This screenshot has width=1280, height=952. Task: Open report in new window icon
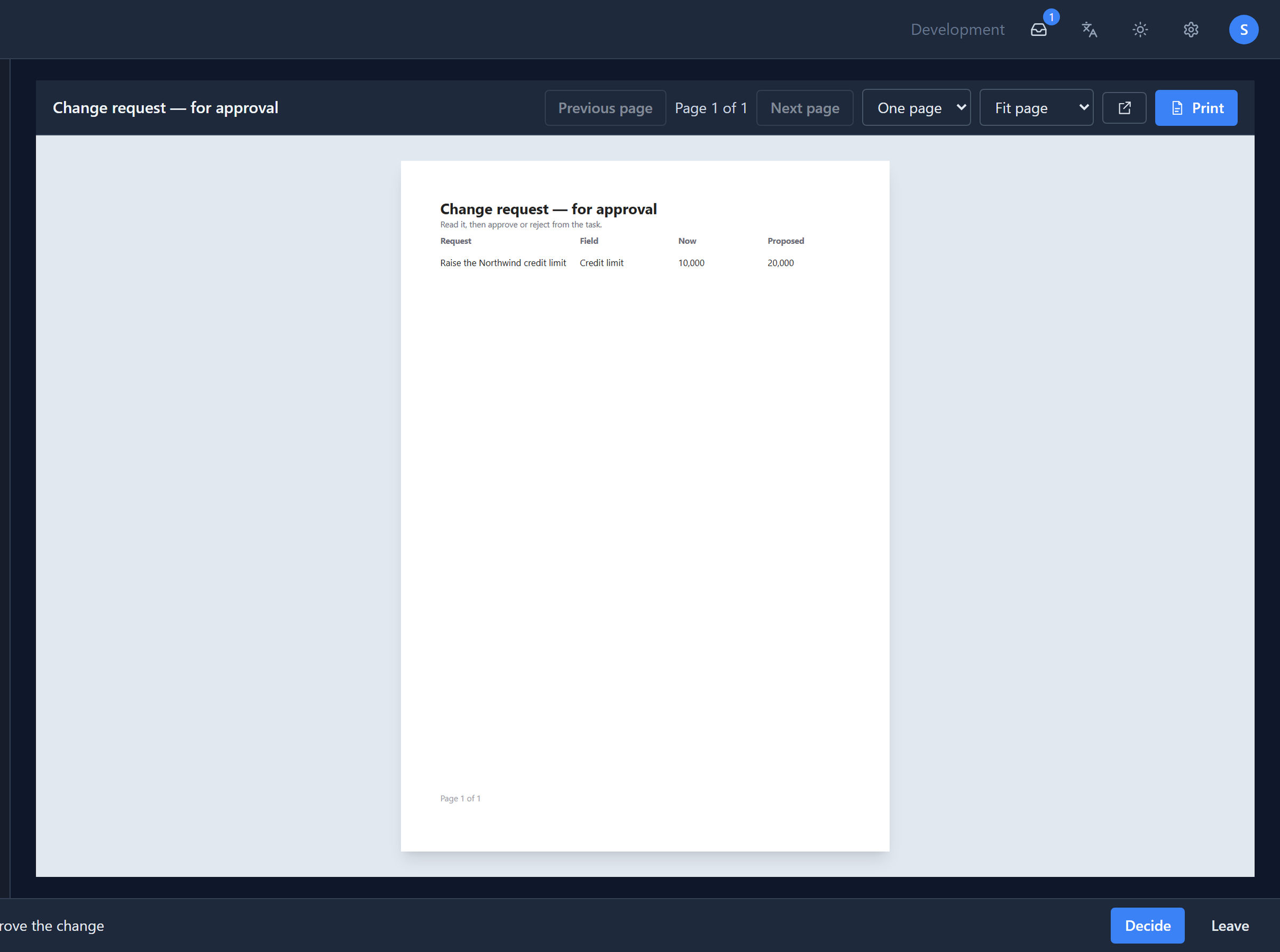1124,108
